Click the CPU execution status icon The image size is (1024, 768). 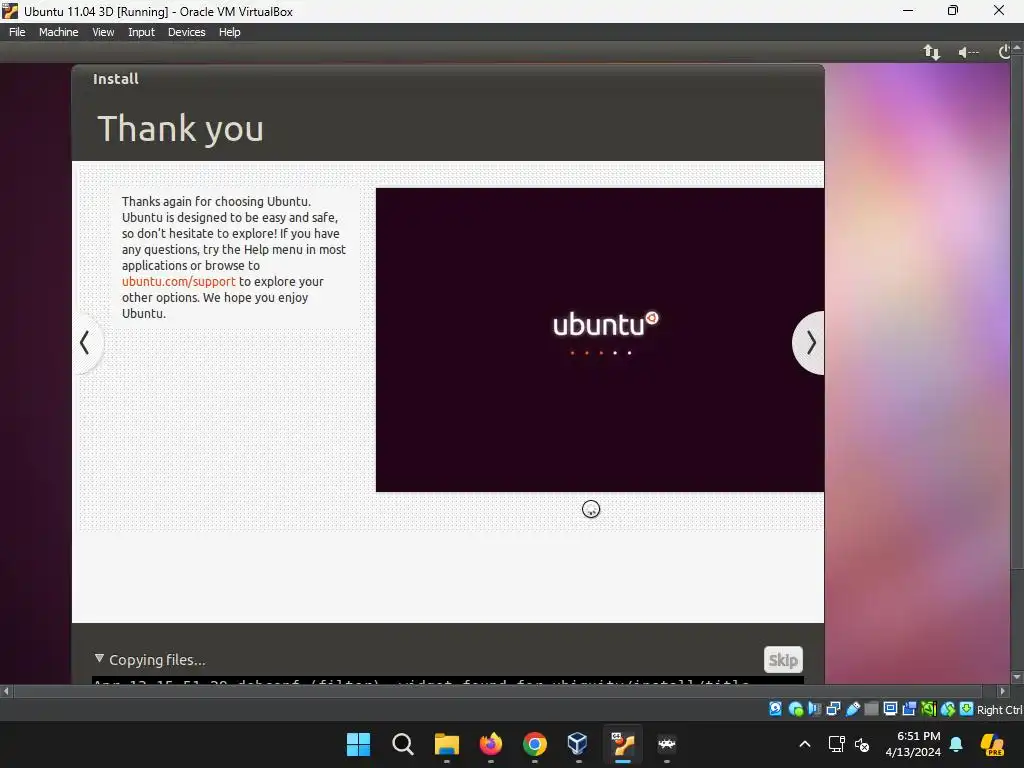point(929,709)
